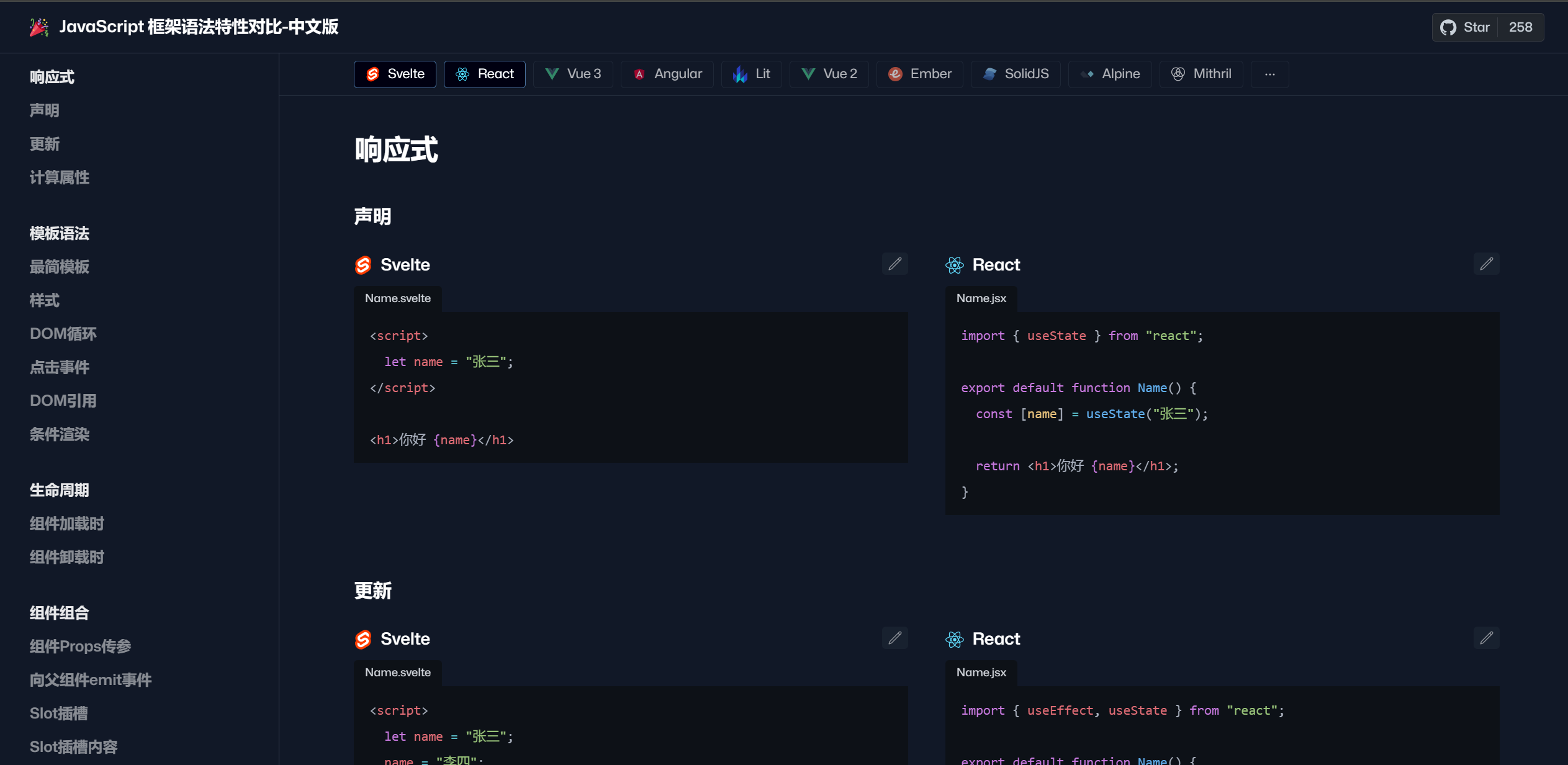Viewport: 1568px width, 765px height.
Task: Enable Ember framework comparison
Action: (x=919, y=74)
